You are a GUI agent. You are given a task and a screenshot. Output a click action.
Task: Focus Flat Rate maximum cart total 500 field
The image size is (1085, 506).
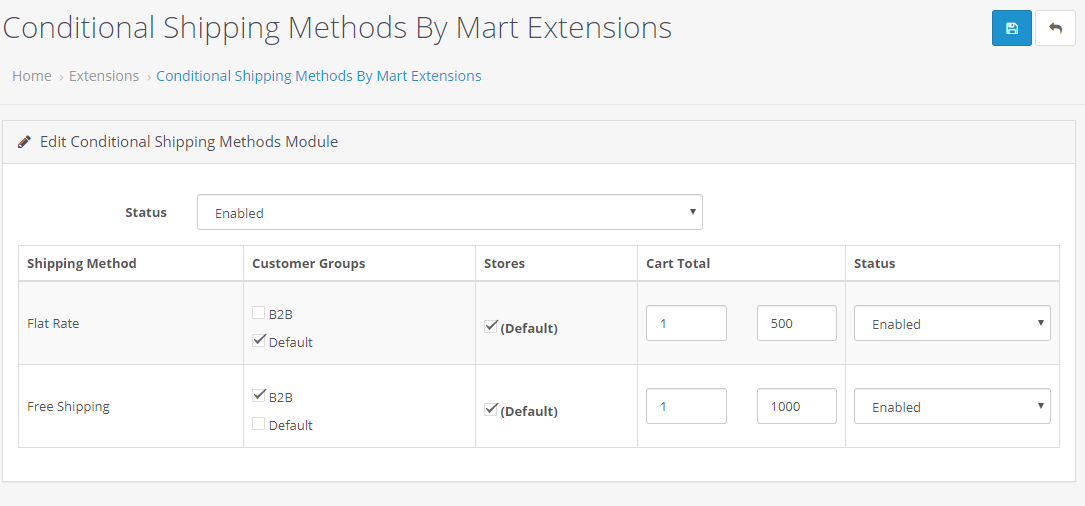[x=797, y=323]
